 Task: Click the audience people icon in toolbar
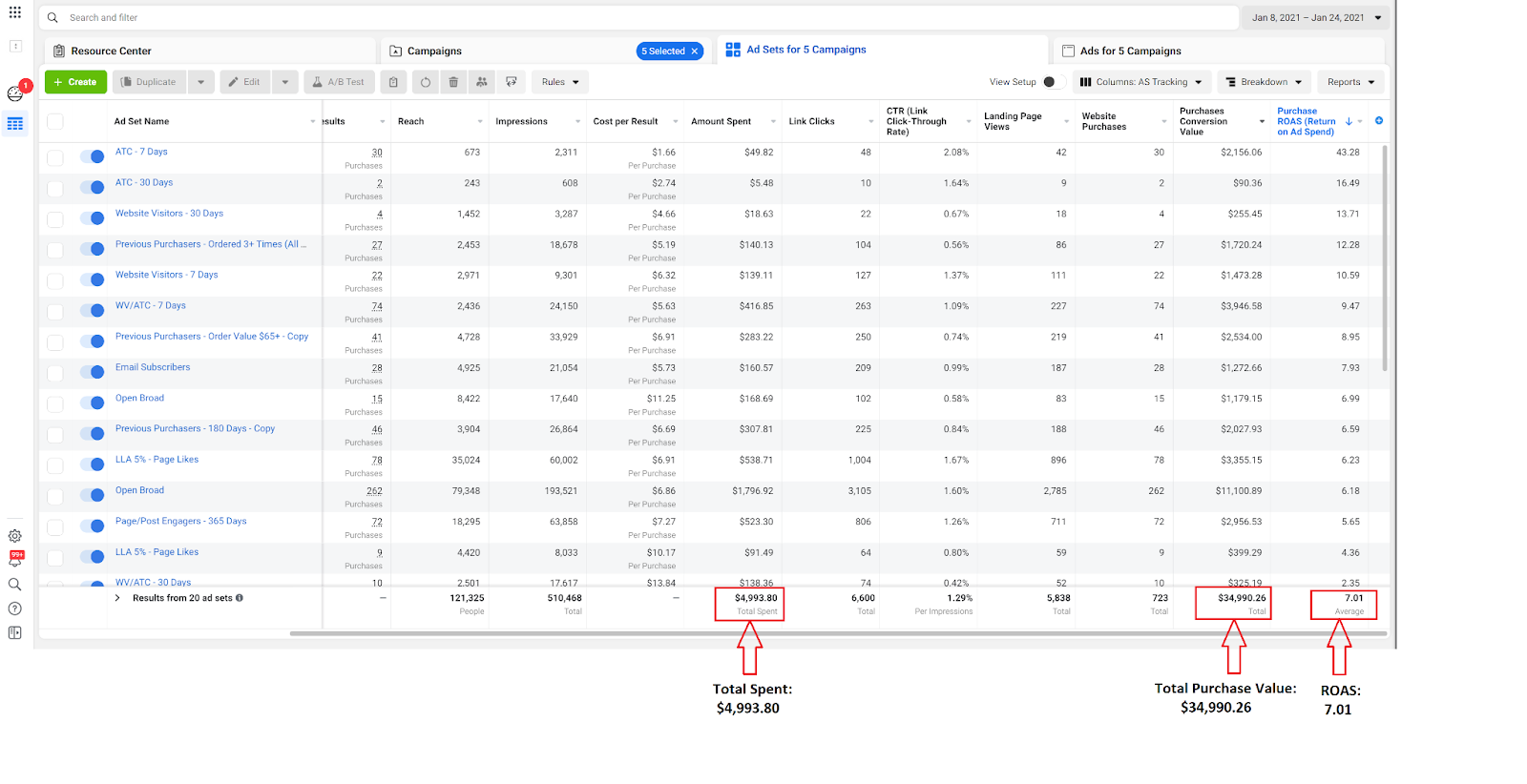click(x=482, y=82)
